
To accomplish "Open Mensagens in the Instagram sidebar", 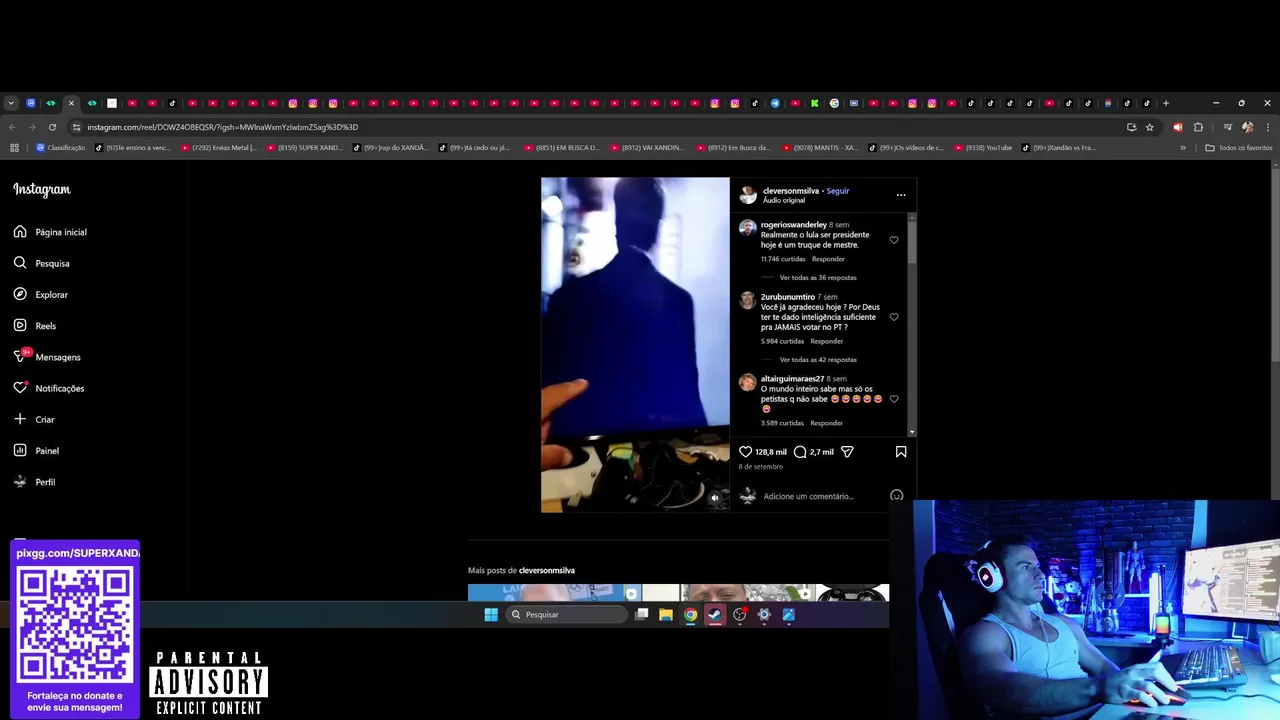I will pyautogui.click(x=47, y=357).
